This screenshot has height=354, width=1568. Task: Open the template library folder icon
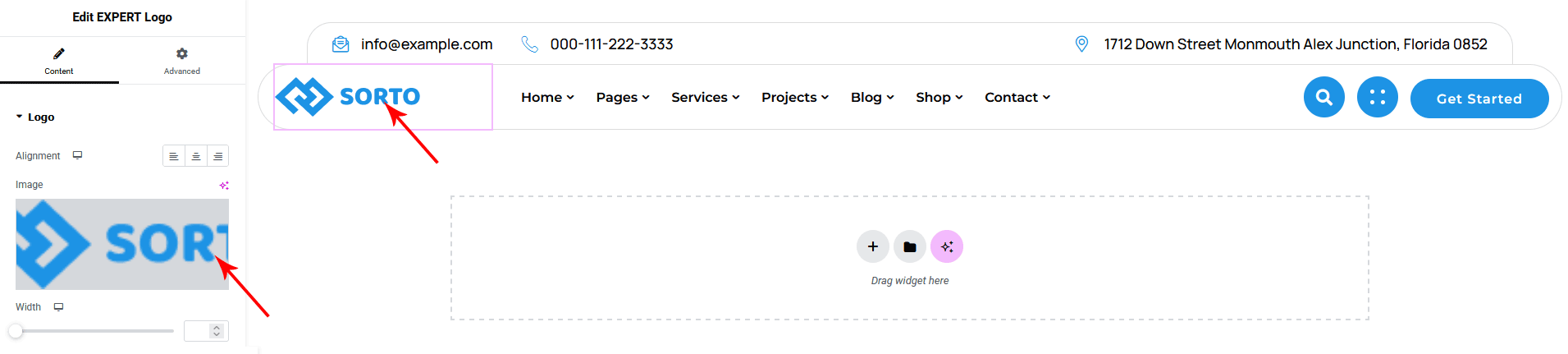pos(910,246)
